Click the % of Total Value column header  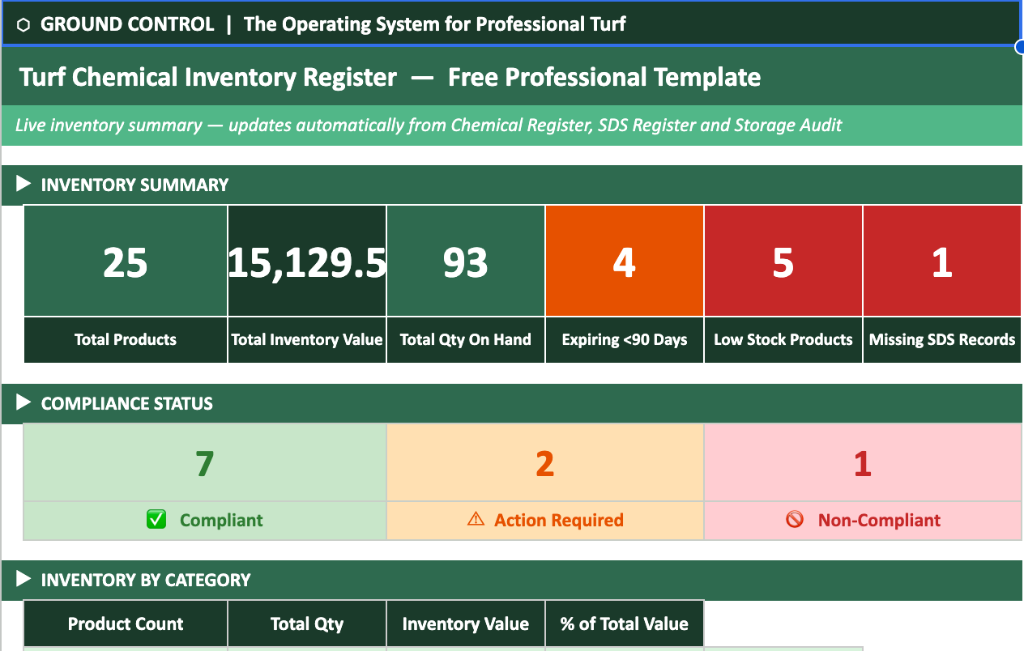pos(624,624)
